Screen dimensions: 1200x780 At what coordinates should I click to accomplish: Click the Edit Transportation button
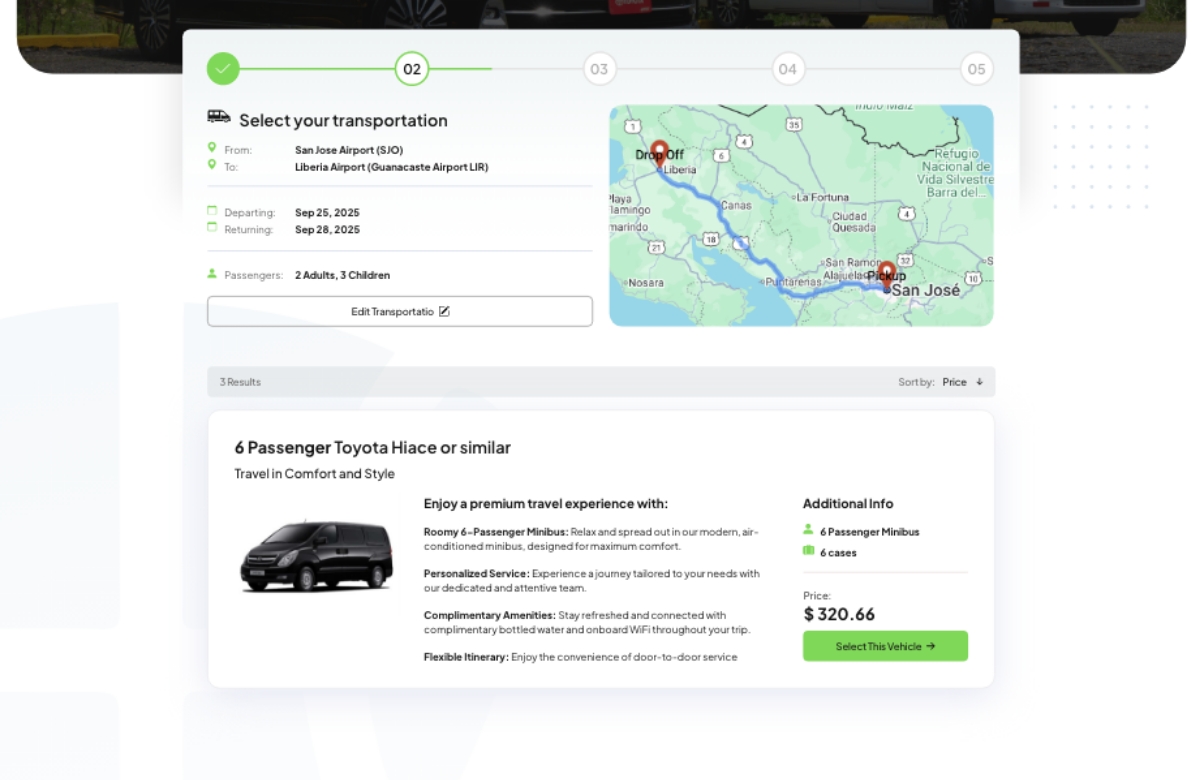pyautogui.click(x=400, y=311)
